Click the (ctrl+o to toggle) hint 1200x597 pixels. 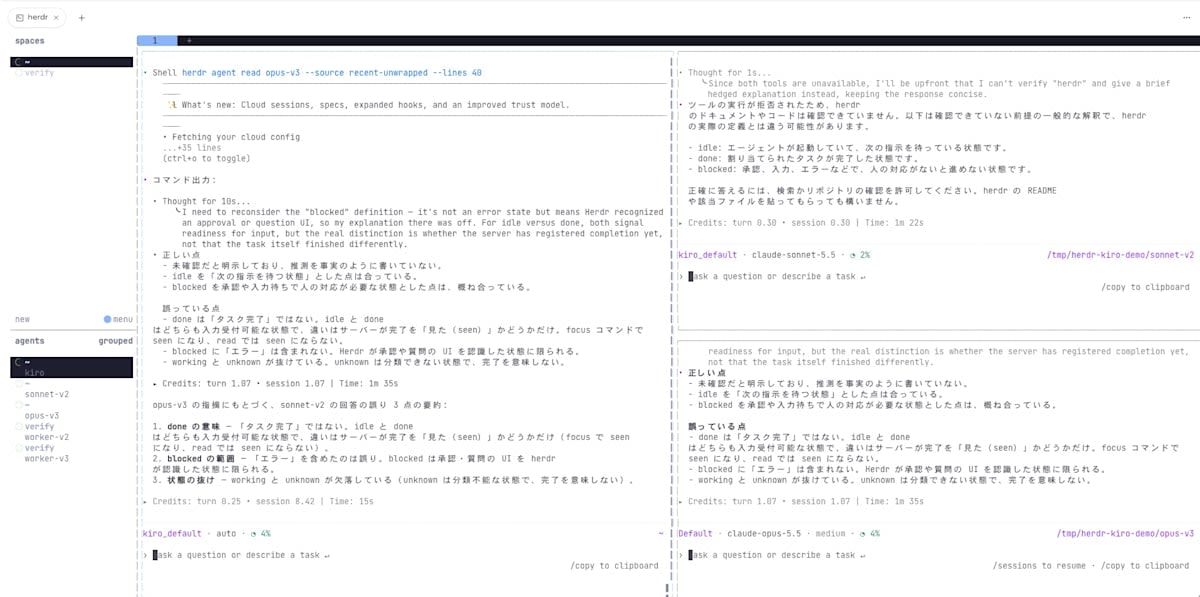pyautogui.click(x=205, y=158)
